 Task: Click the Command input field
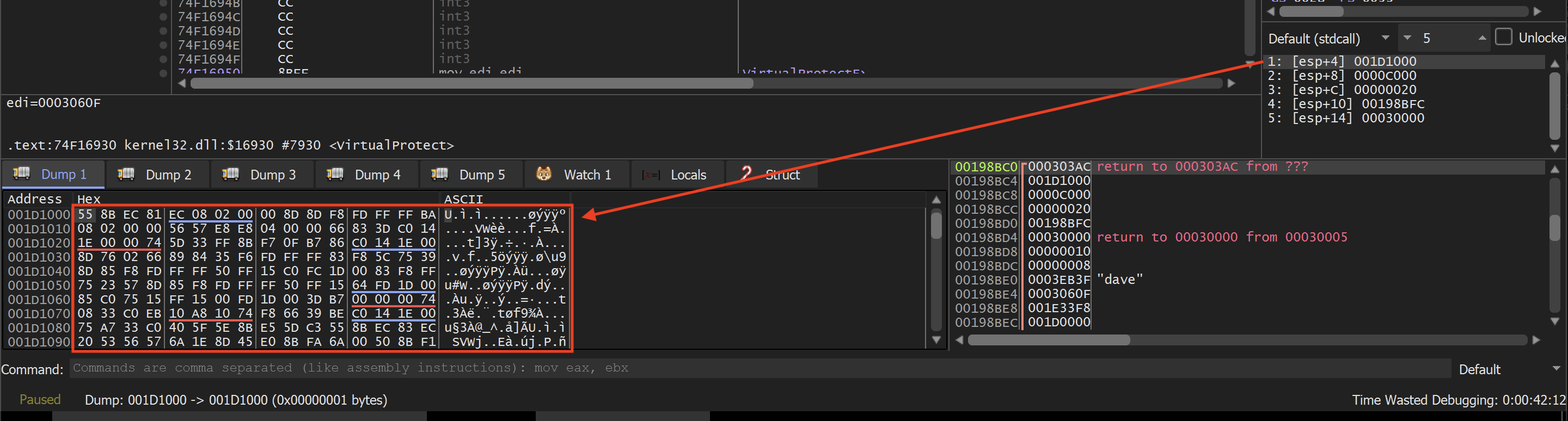click(x=759, y=368)
